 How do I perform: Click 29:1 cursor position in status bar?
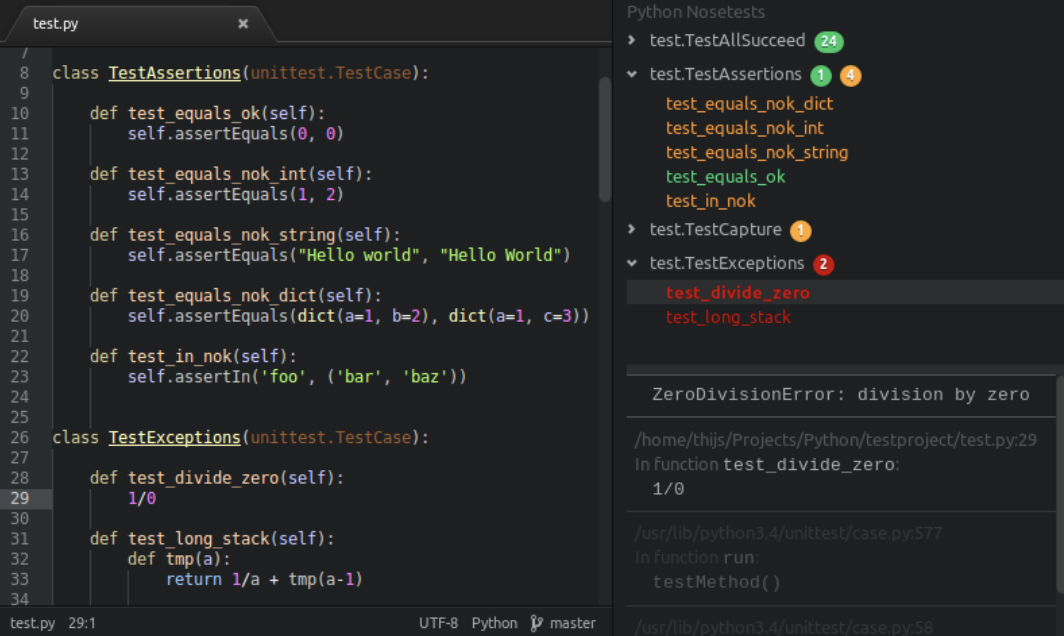[82, 623]
